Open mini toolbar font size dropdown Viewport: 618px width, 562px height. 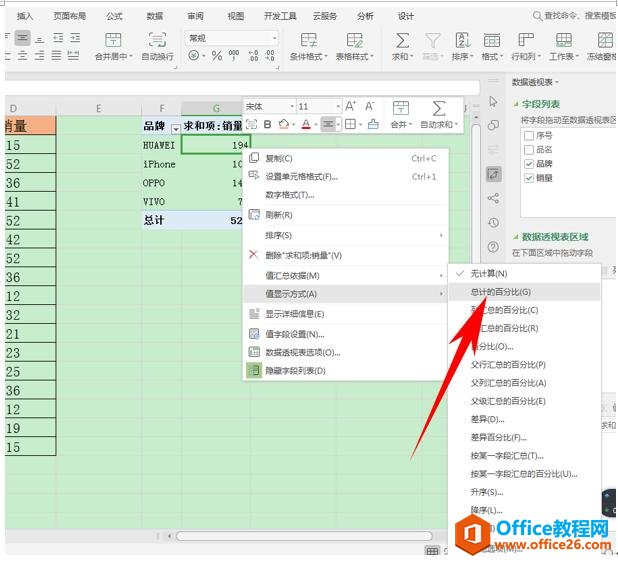pos(338,106)
